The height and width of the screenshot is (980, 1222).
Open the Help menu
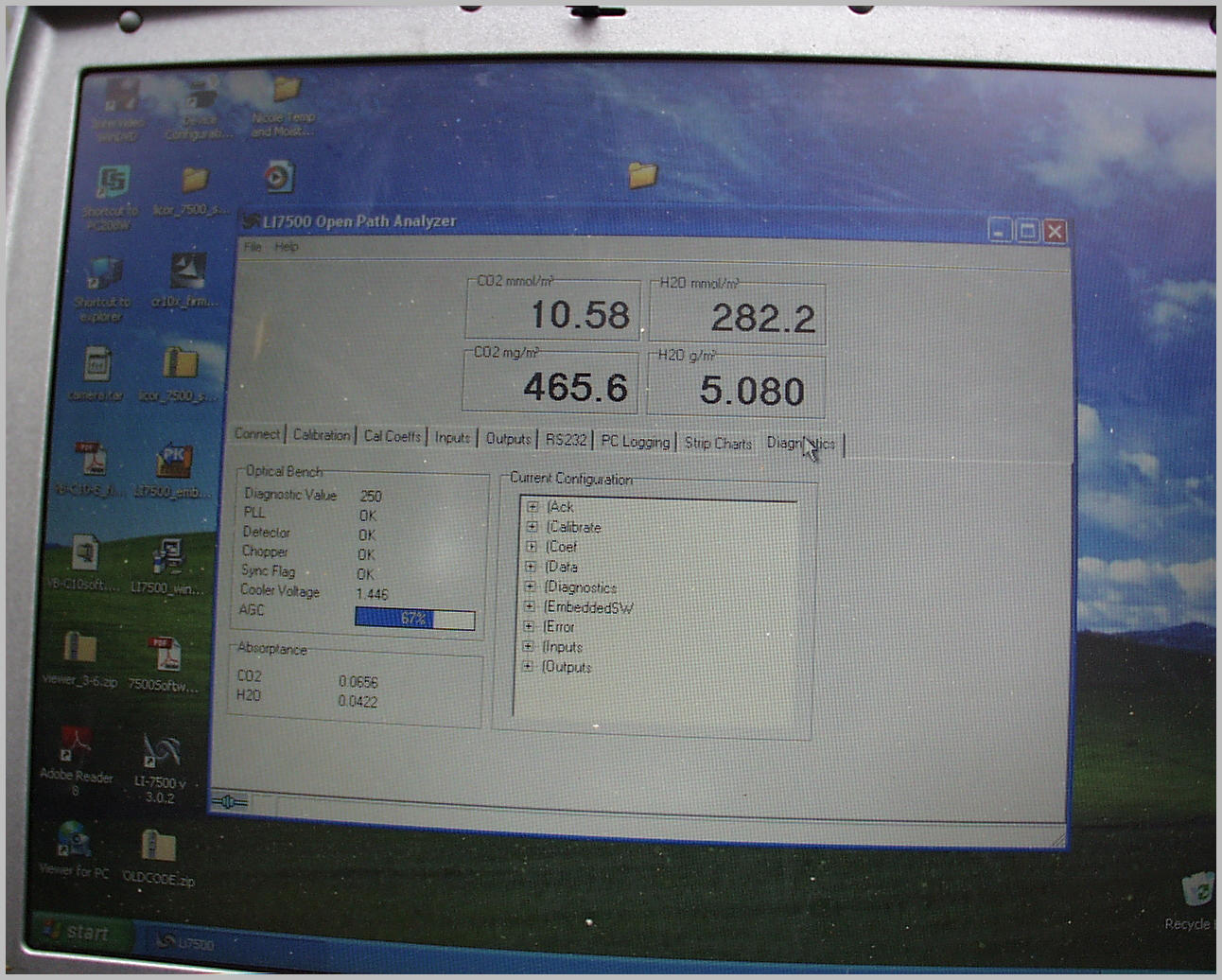(287, 247)
